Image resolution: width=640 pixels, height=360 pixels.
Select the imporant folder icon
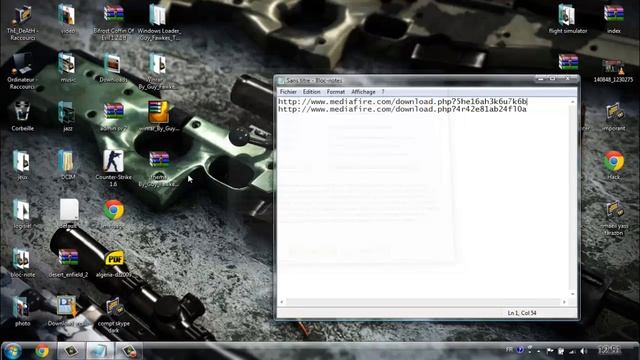[x=613, y=116]
